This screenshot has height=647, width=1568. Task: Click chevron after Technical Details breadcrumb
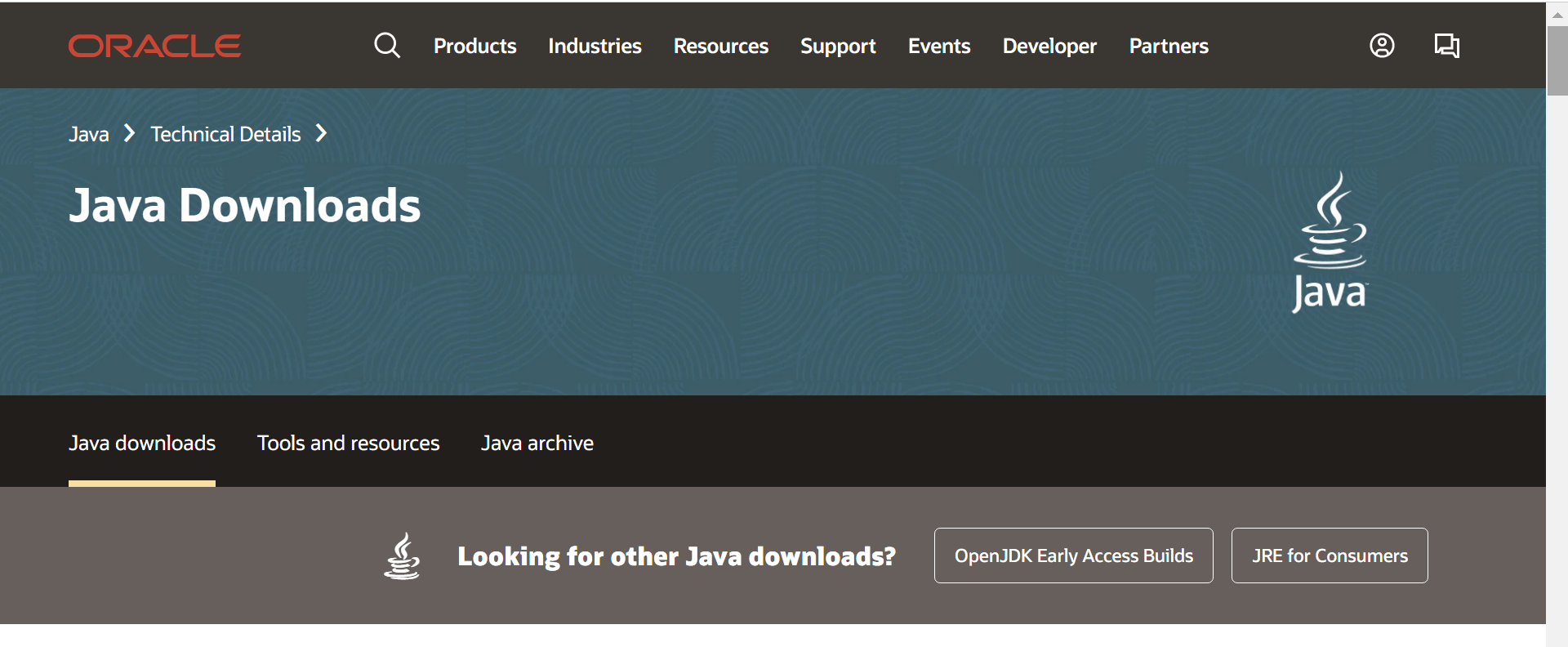click(x=321, y=133)
